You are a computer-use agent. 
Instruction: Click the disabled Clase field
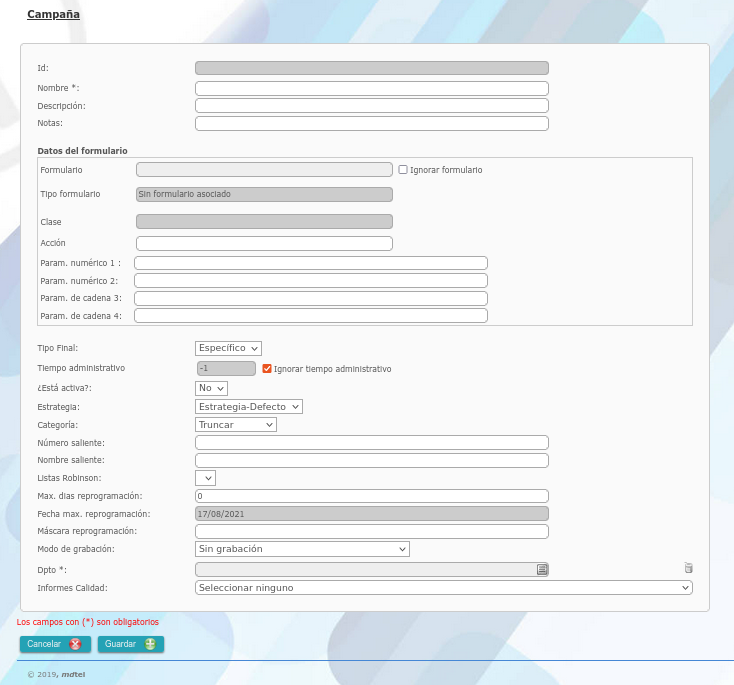pyautogui.click(x=264, y=221)
